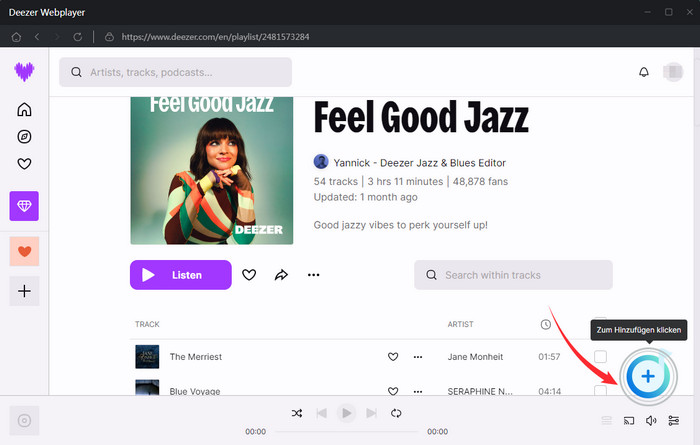This screenshot has height=445, width=700.
Task: Open the queue list icon
Action: click(606, 420)
